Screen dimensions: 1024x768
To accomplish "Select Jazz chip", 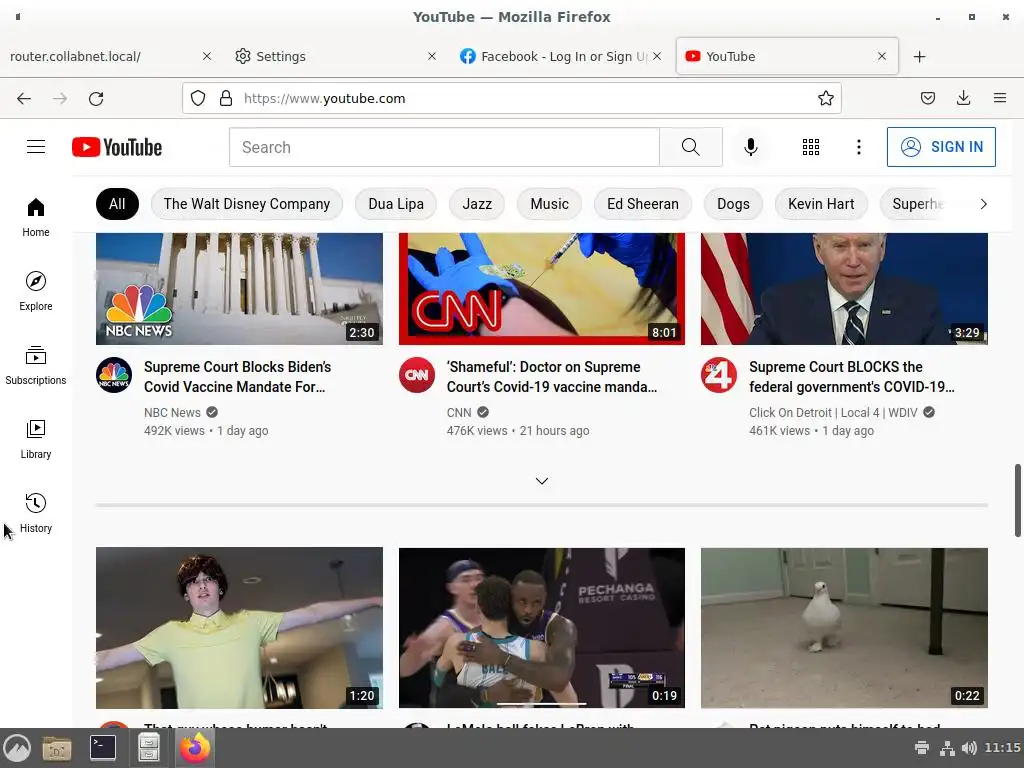I will tap(477, 204).
